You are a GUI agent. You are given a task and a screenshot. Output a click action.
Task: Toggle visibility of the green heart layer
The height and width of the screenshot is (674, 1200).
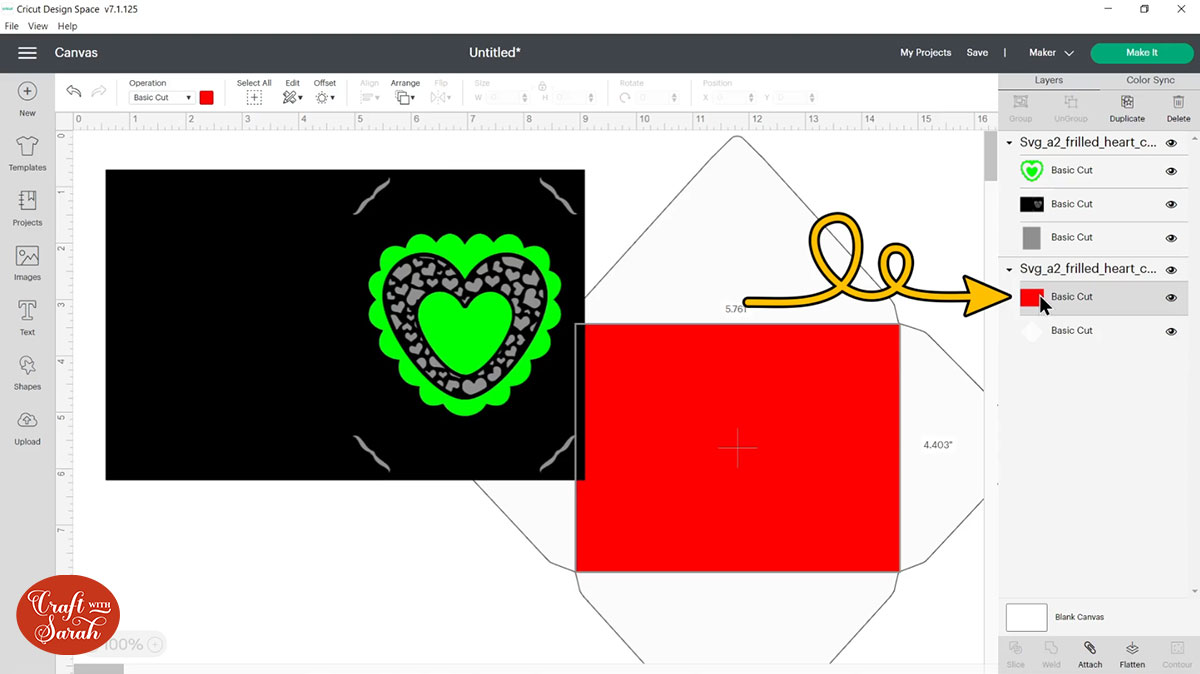coord(1170,170)
